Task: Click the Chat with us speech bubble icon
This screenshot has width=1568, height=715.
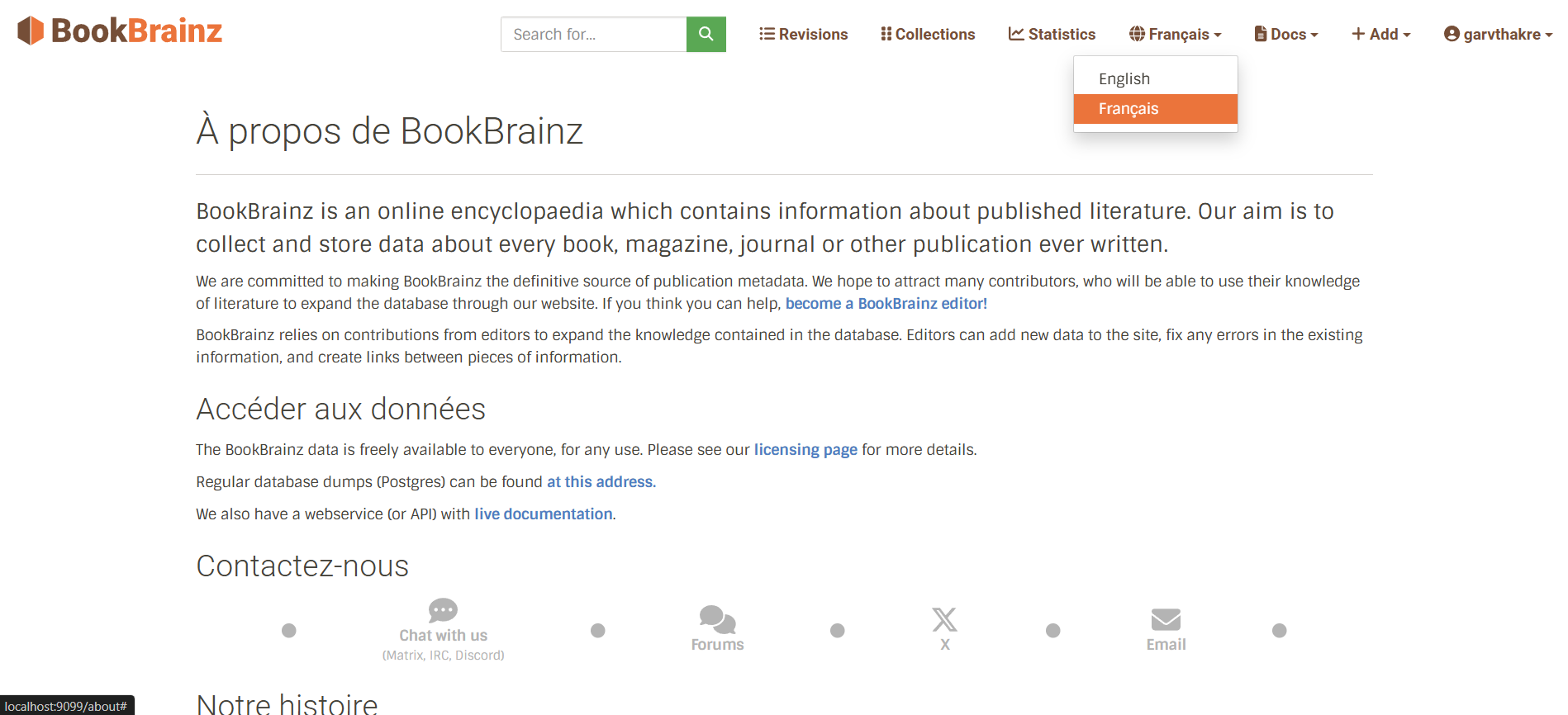Action: (443, 610)
